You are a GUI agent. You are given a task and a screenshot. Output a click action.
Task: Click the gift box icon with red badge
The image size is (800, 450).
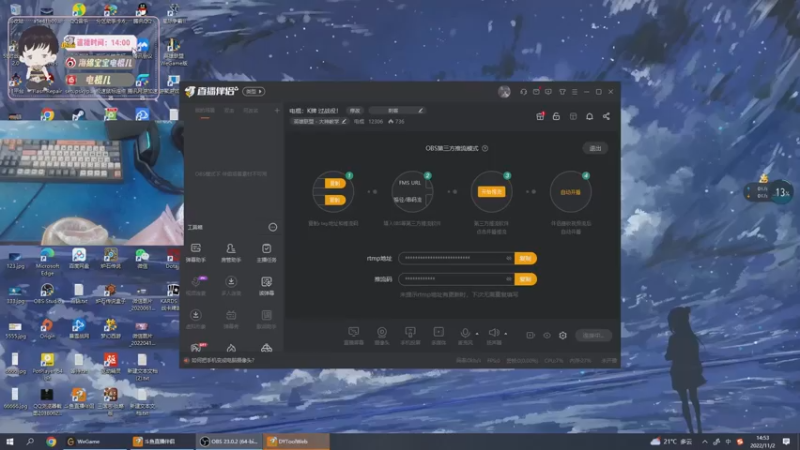[540, 116]
